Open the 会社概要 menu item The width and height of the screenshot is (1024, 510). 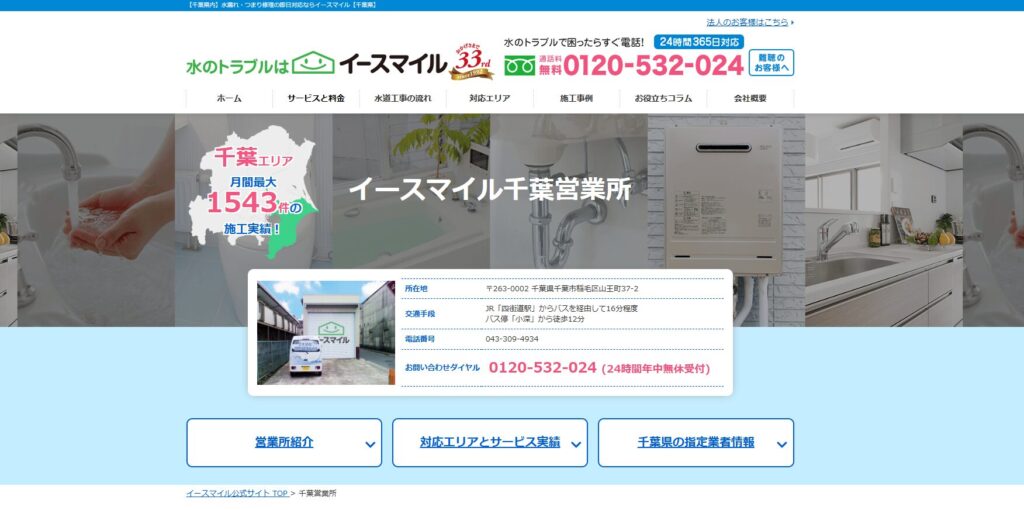tap(750, 99)
